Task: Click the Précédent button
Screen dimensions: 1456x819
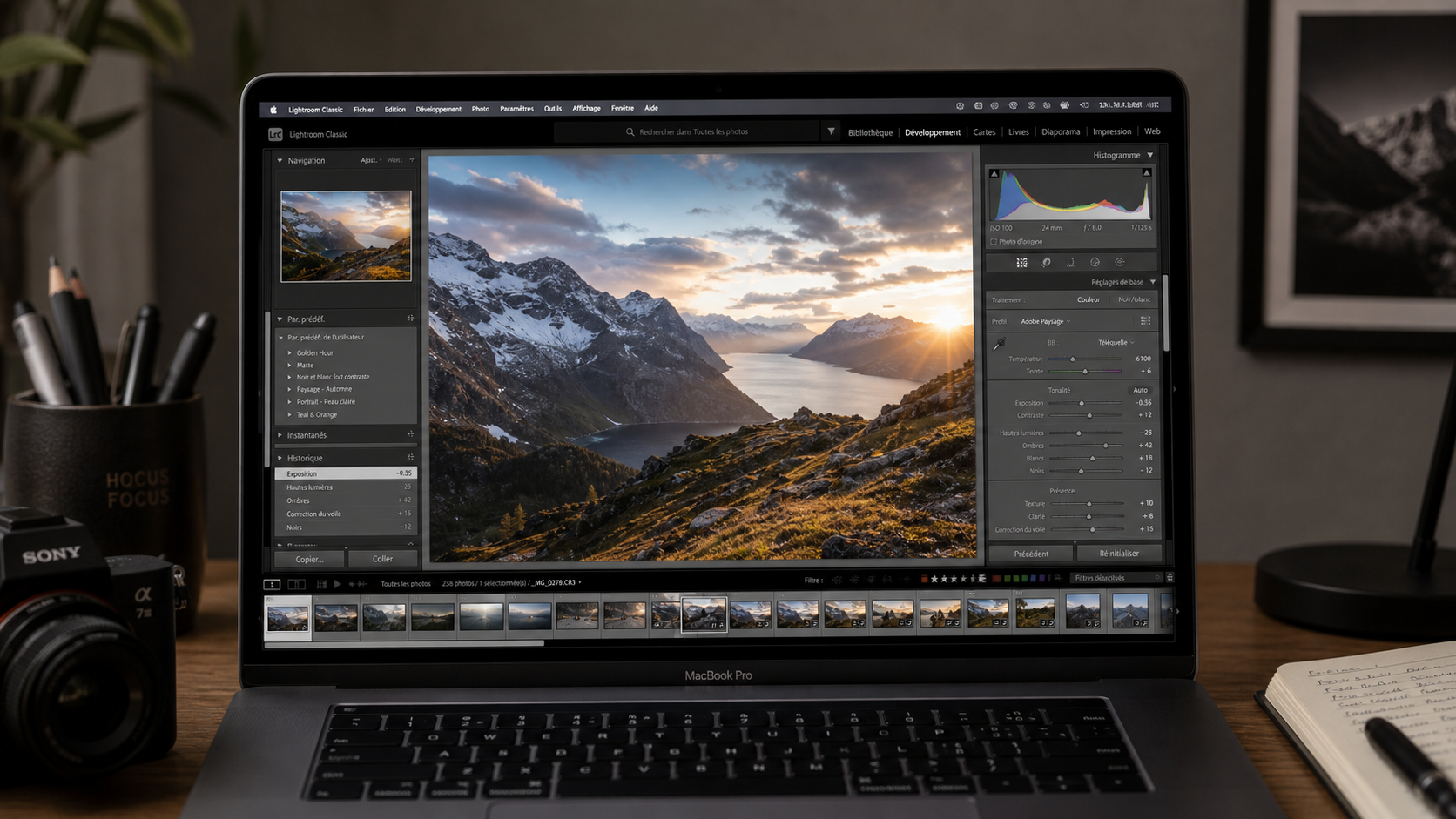Action: pyautogui.click(x=1031, y=554)
